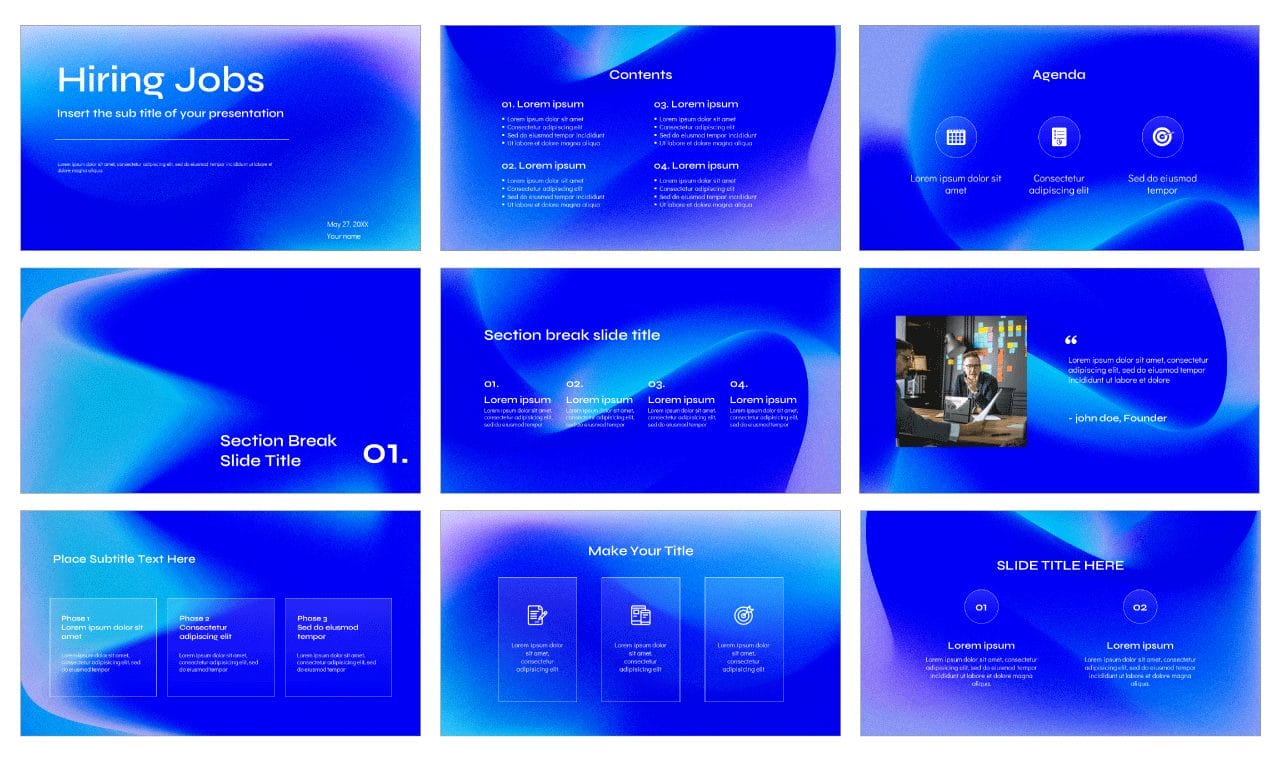Select the circled 01 number badge

(981, 607)
